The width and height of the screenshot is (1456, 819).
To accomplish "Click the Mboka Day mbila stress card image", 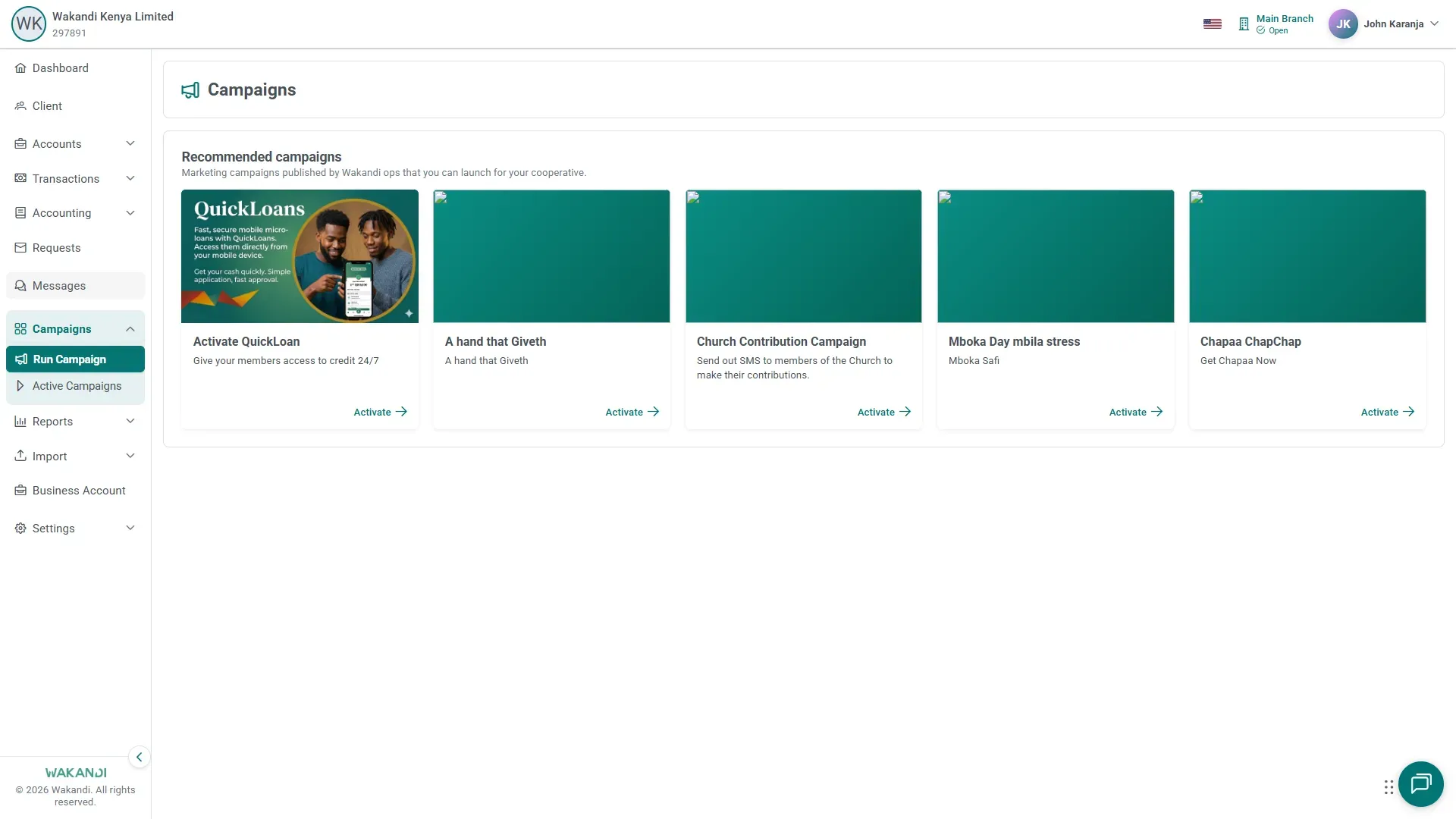I will pyautogui.click(x=1056, y=256).
